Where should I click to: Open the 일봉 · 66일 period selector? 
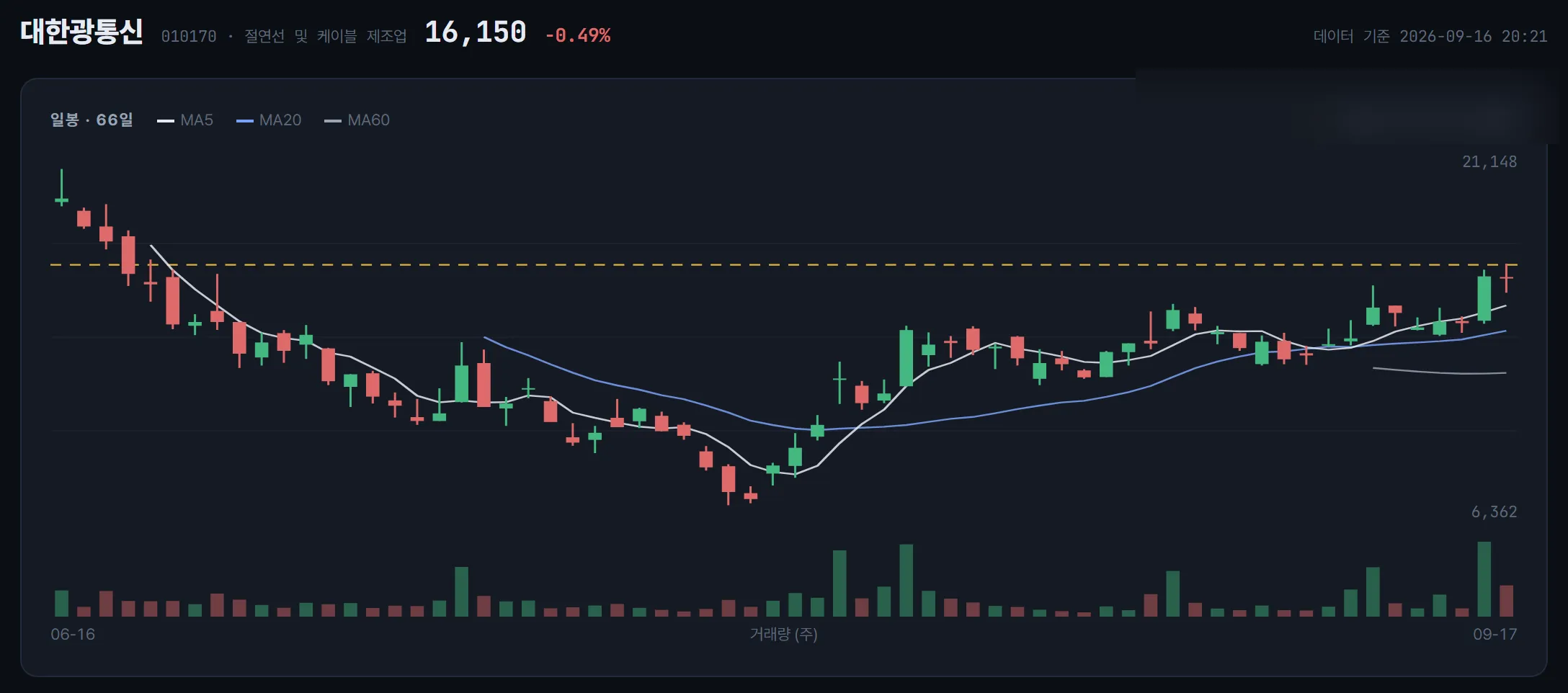coord(92,120)
